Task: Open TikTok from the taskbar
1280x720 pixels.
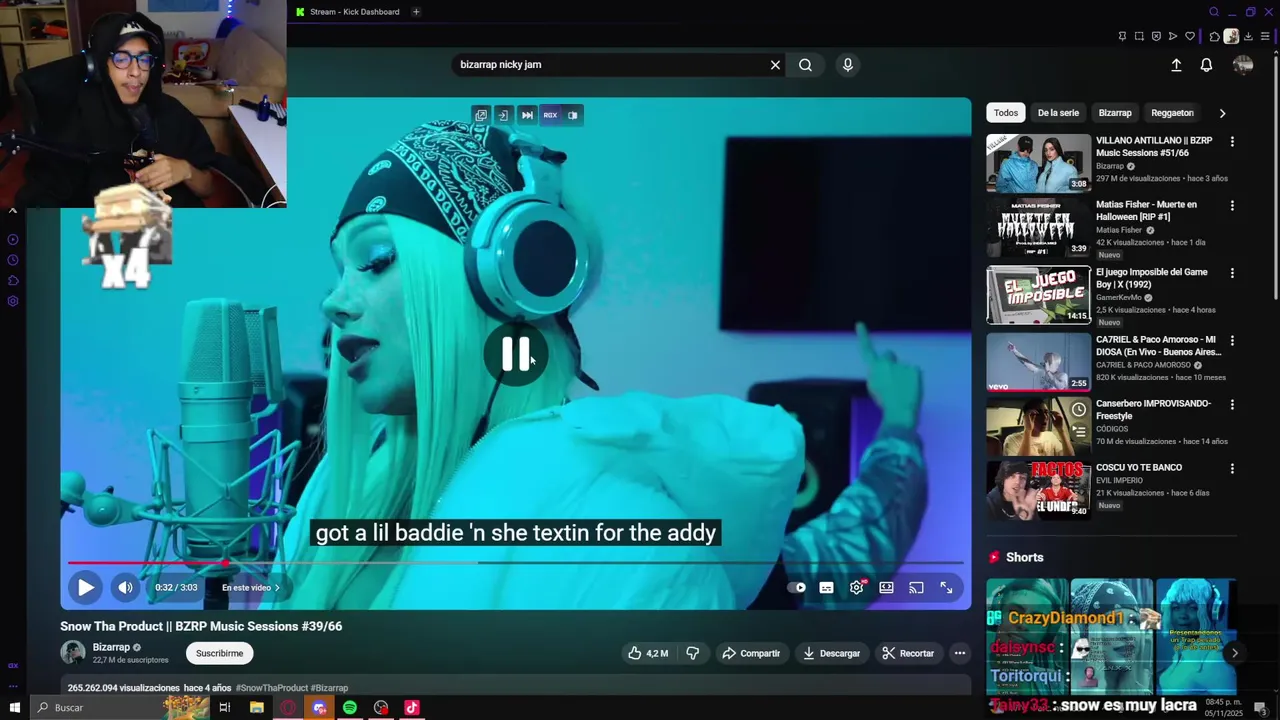Action: [412, 708]
